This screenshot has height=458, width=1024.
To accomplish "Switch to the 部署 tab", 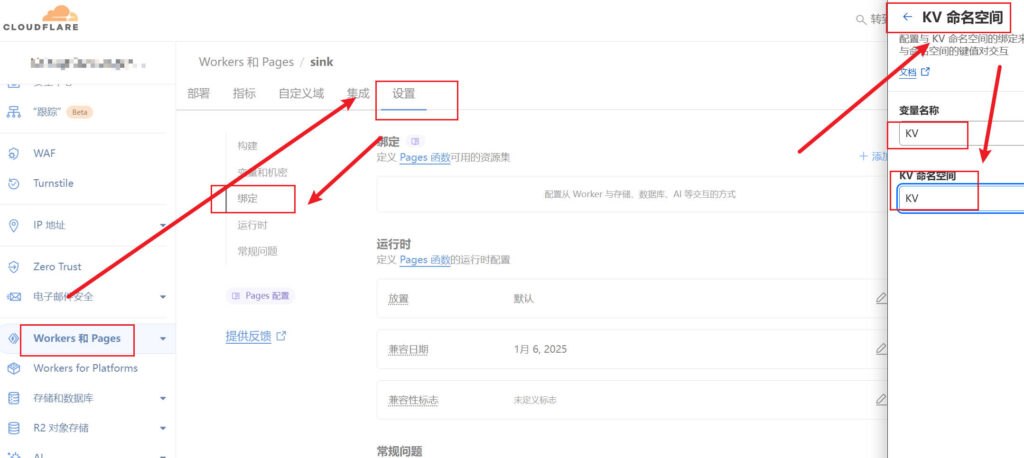I will pyautogui.click(x=198, y=94).
